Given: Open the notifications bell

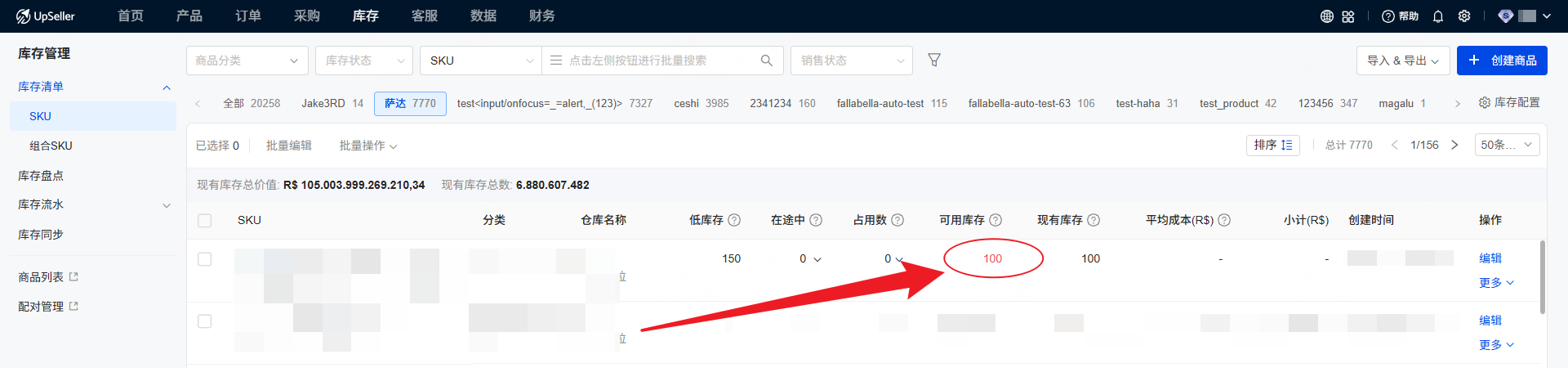Looking at the screenshot, I should click(x=1438, y=16).
